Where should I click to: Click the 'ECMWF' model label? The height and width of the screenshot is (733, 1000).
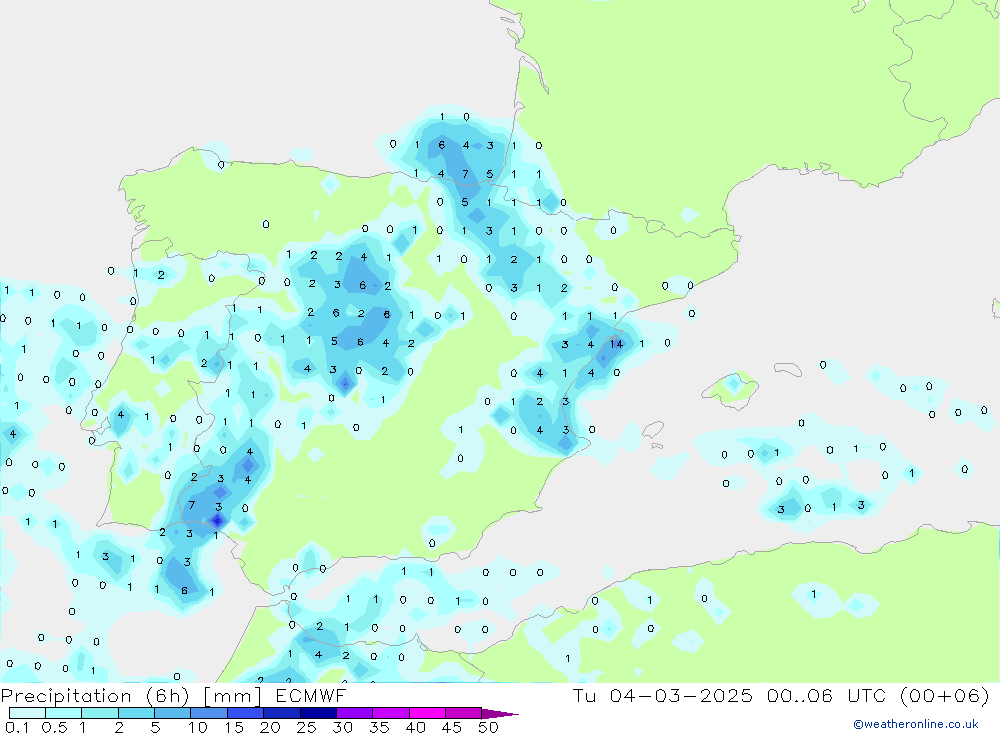tap(311, 695)
